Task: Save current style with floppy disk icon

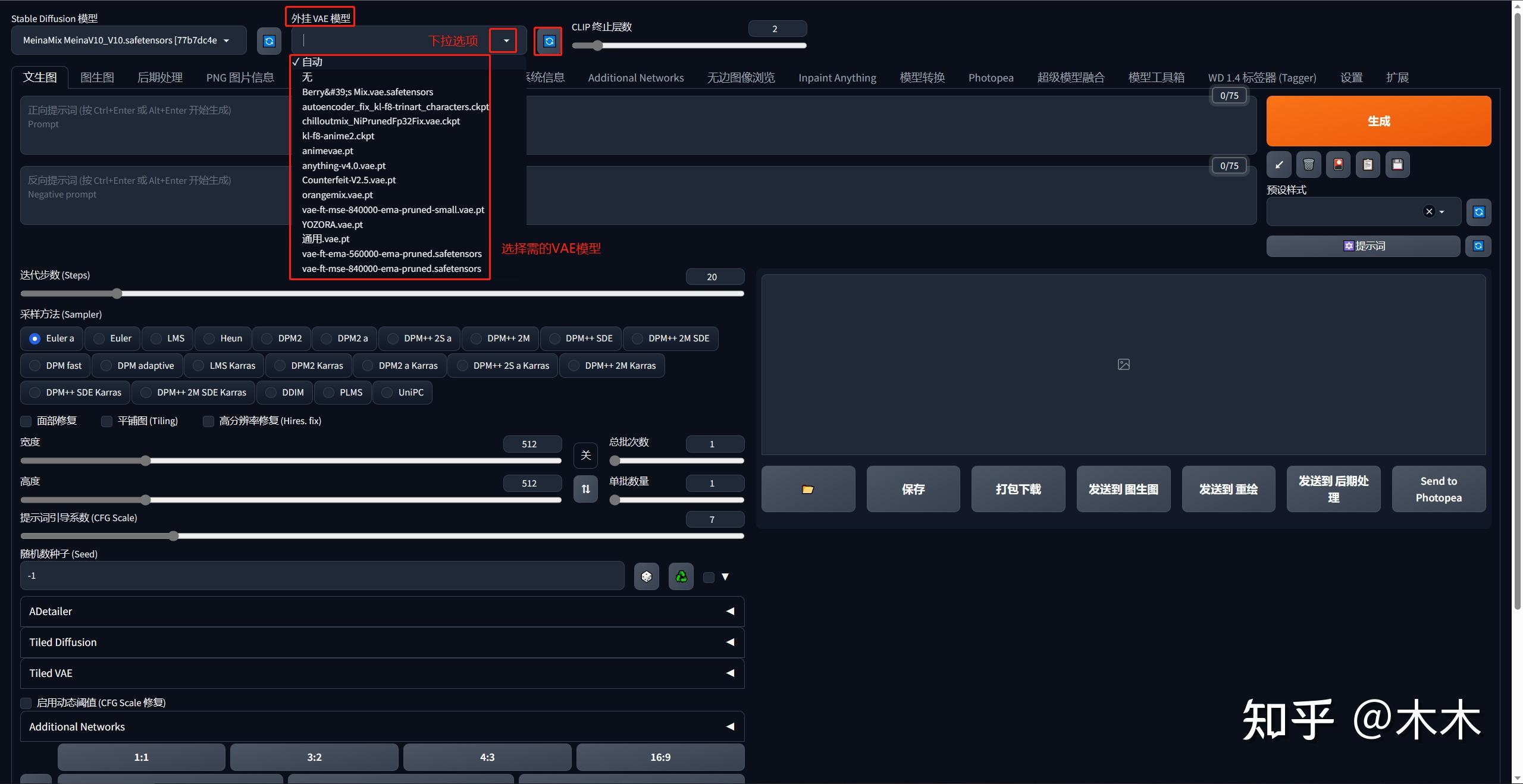Action: pos(1397,165)
